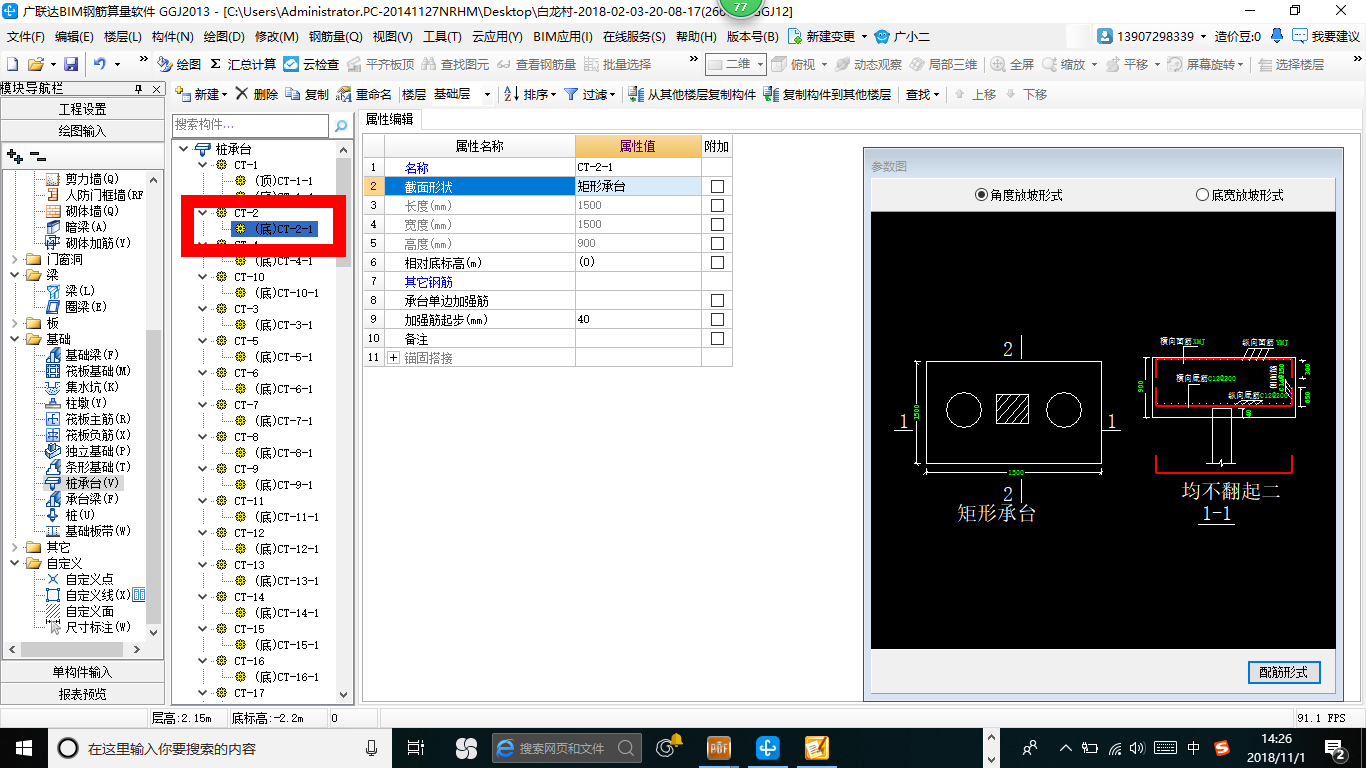The width and height of the screenshot is (1366, 768).
Task: Select 筏板基础(M) in navigator tree
Action: click(88, 371)
